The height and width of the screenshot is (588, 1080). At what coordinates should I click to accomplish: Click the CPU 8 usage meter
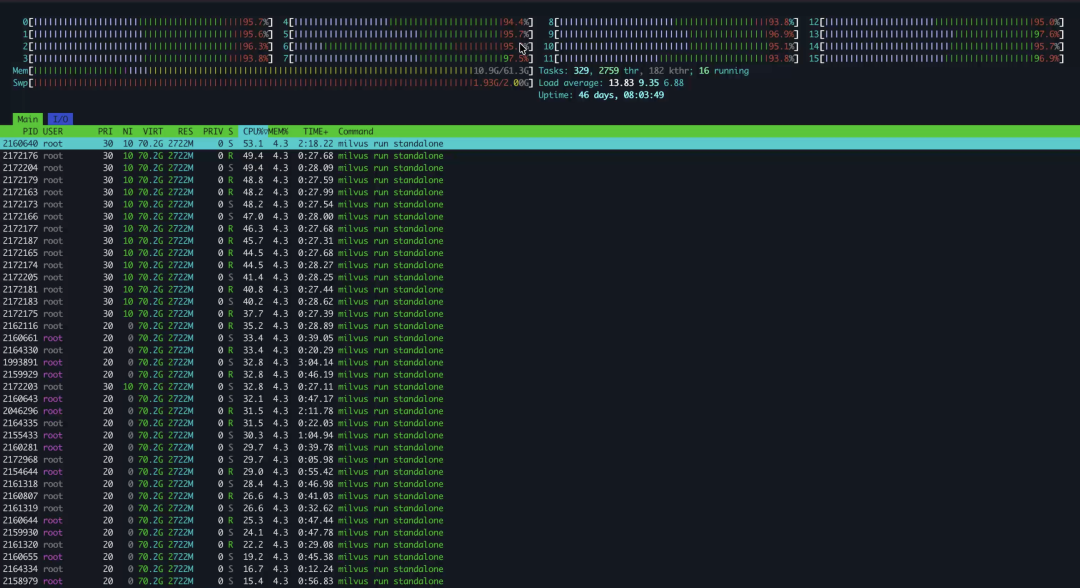pyautogui.click(x=673, y=22)
